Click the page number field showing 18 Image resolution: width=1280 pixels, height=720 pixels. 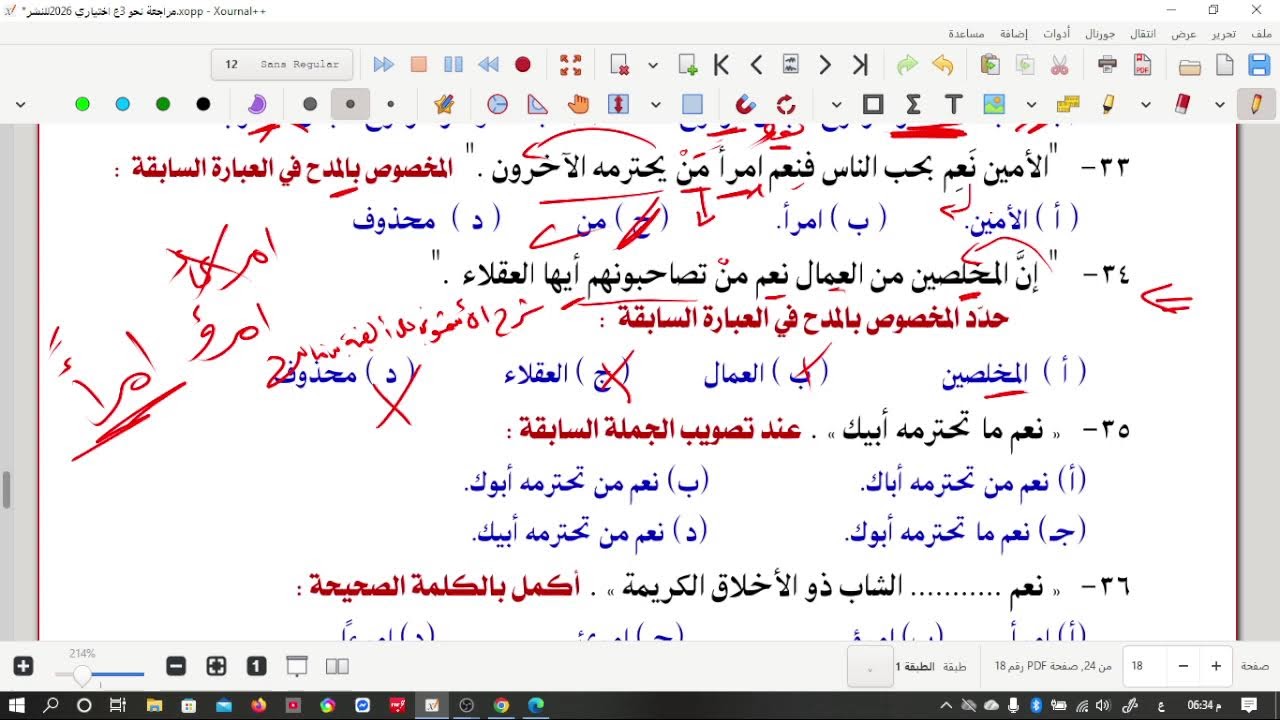pyautogui.click(x=1146, y=666)
